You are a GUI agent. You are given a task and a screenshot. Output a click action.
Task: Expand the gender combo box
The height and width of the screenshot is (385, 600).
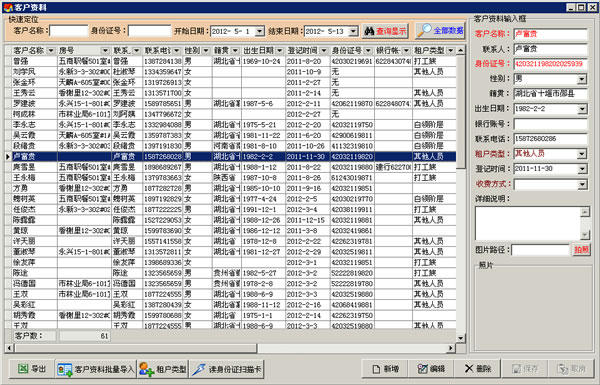click(582, 79)
